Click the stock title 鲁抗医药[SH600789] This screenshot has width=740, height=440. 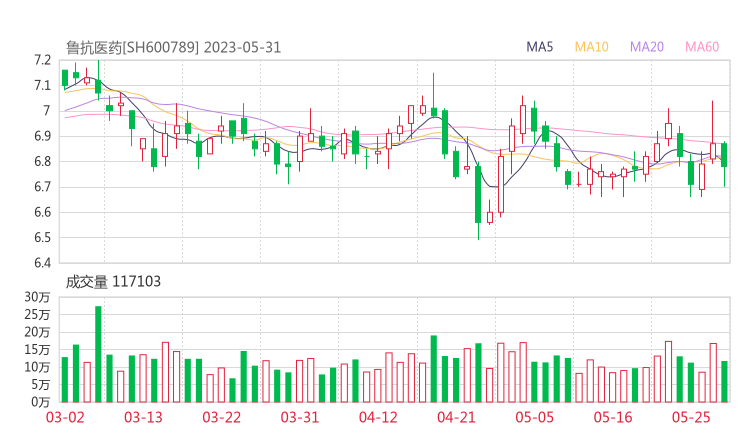(x=132, y=48)
